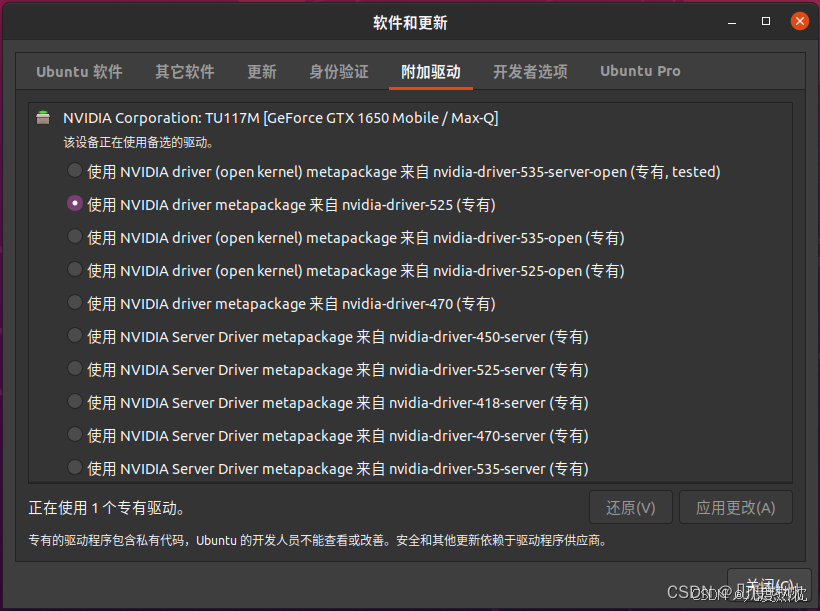Close the 软件和更新 window

(x=800, y=21)
